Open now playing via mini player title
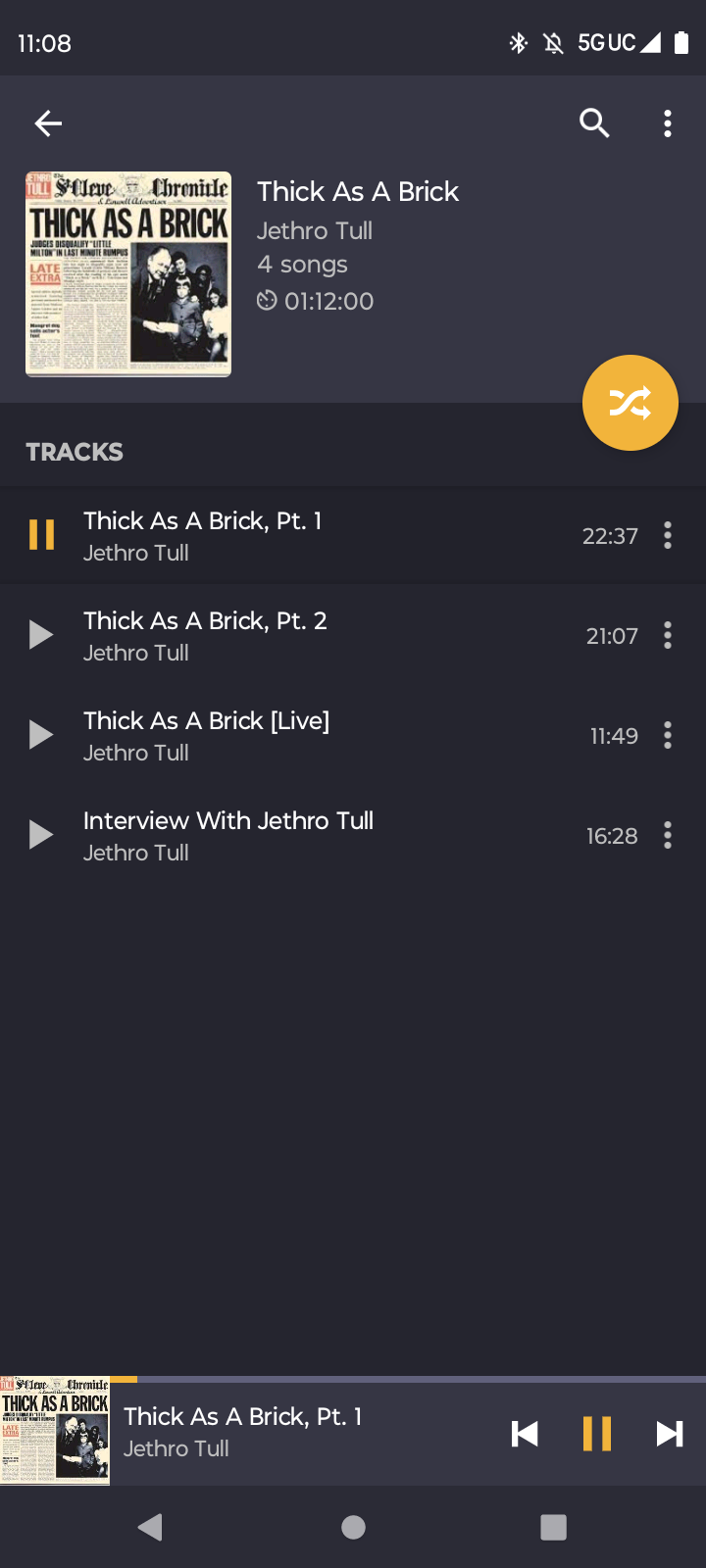This screenshot has width=706, height=1568. tap(243, 1416)
